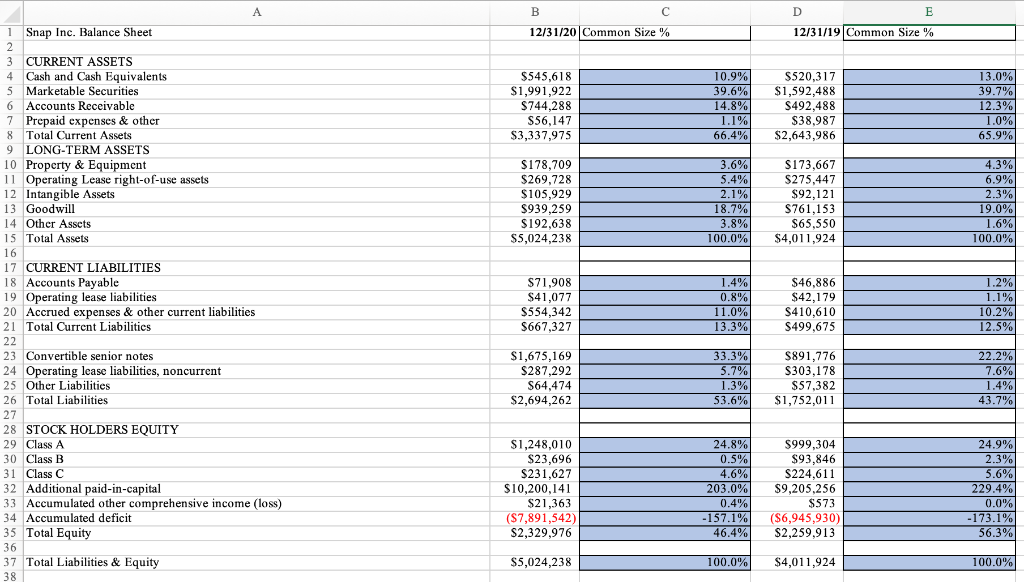Click the 18.7% goodwill percentage
Screen dimensions: 1024x582
tap(665, 209)
